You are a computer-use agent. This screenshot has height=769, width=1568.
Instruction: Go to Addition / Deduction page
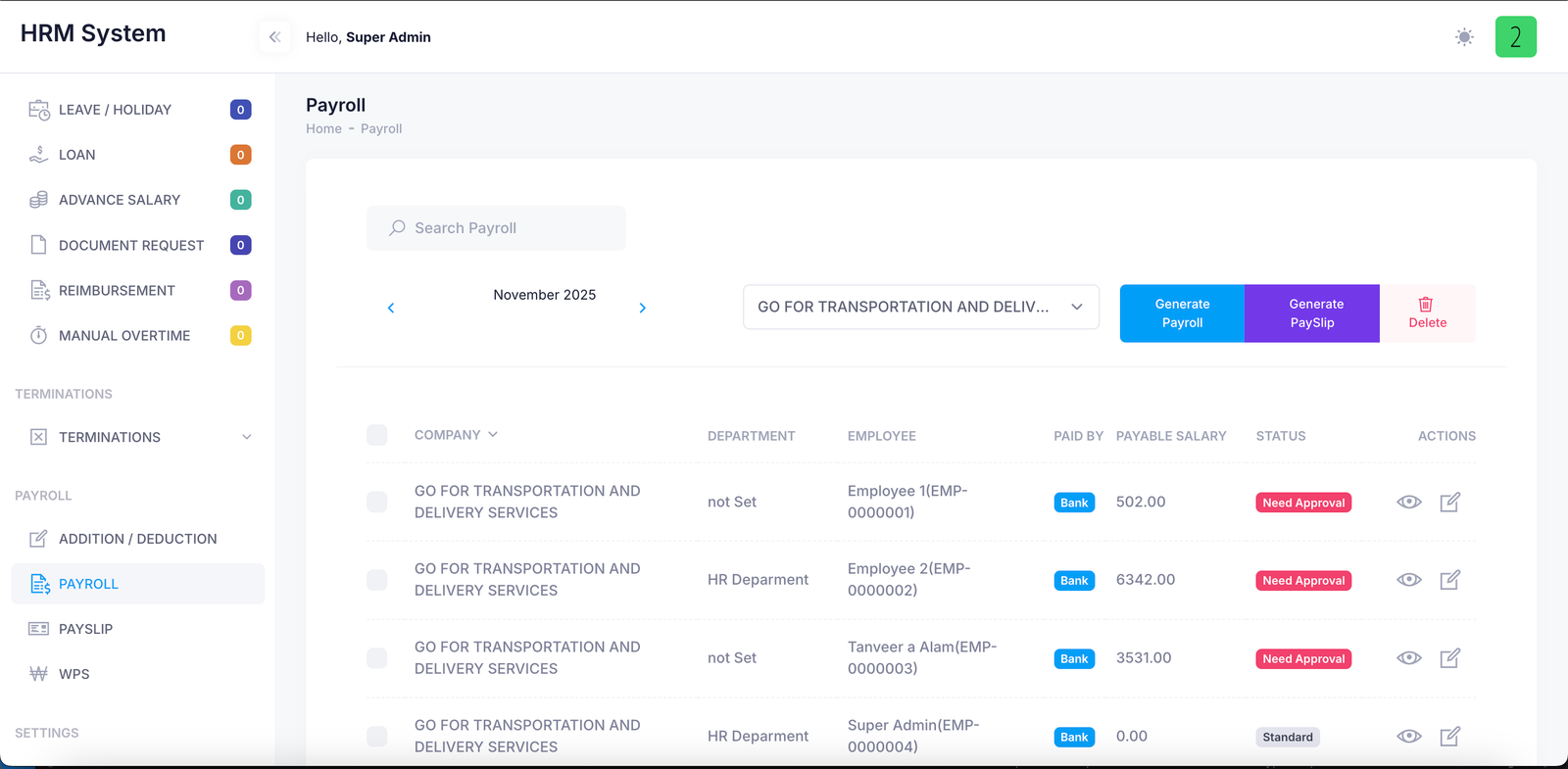137,539
